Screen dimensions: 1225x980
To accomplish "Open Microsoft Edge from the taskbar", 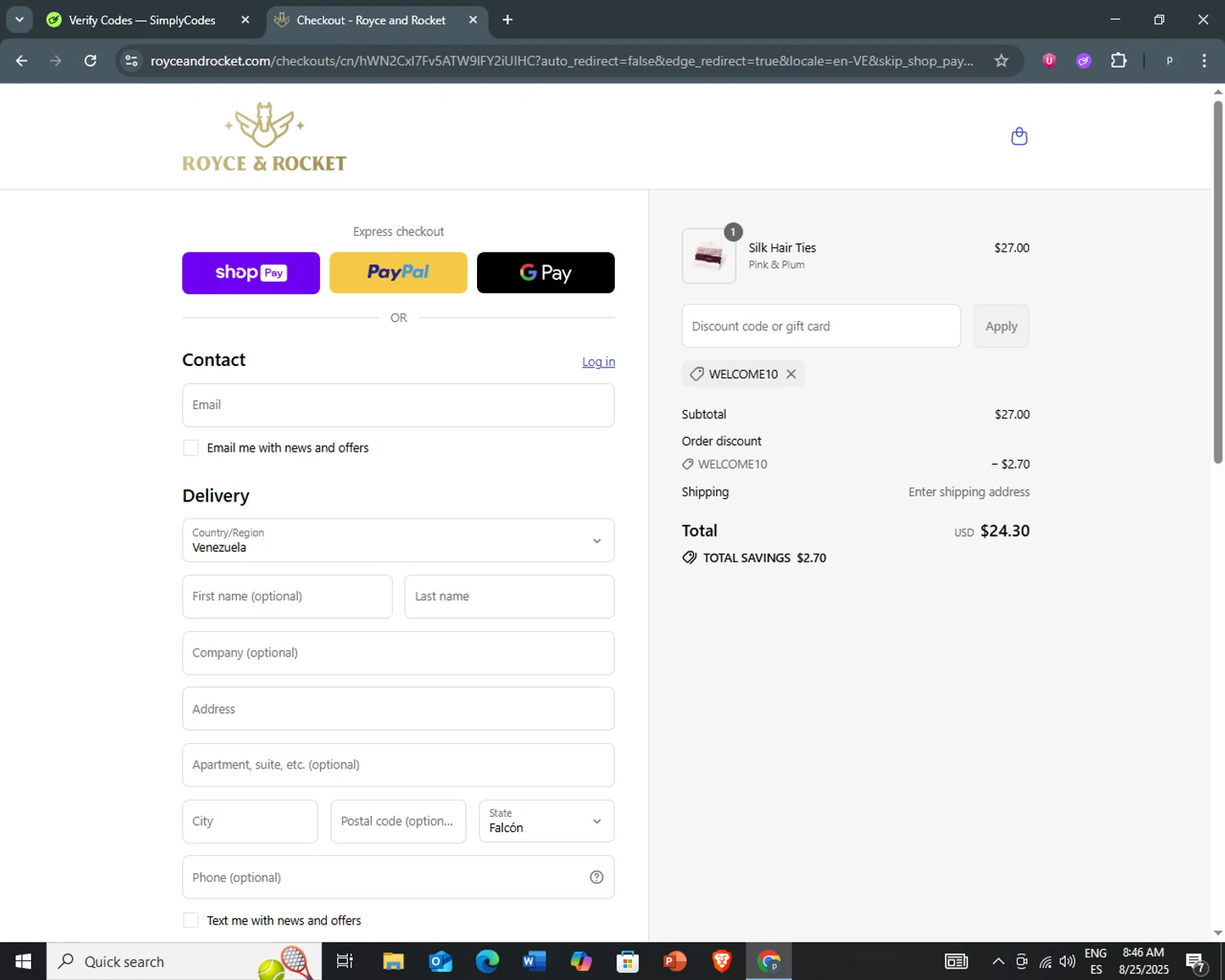I will point(488,961).
